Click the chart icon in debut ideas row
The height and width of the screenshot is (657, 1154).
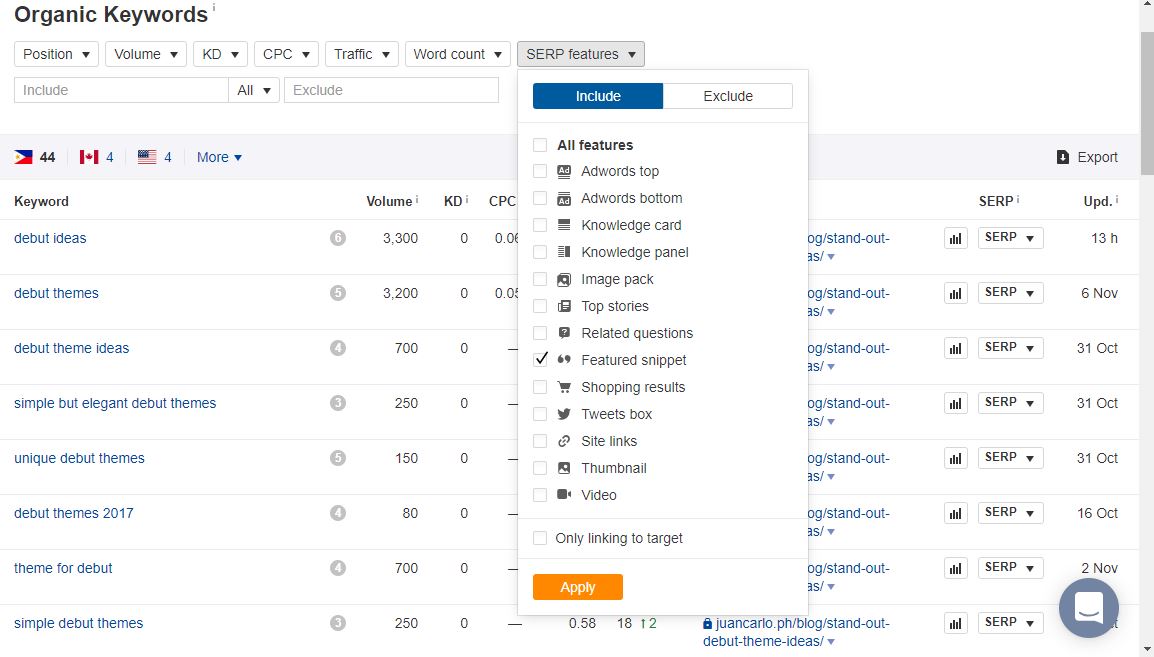click(x=955, y=238)
